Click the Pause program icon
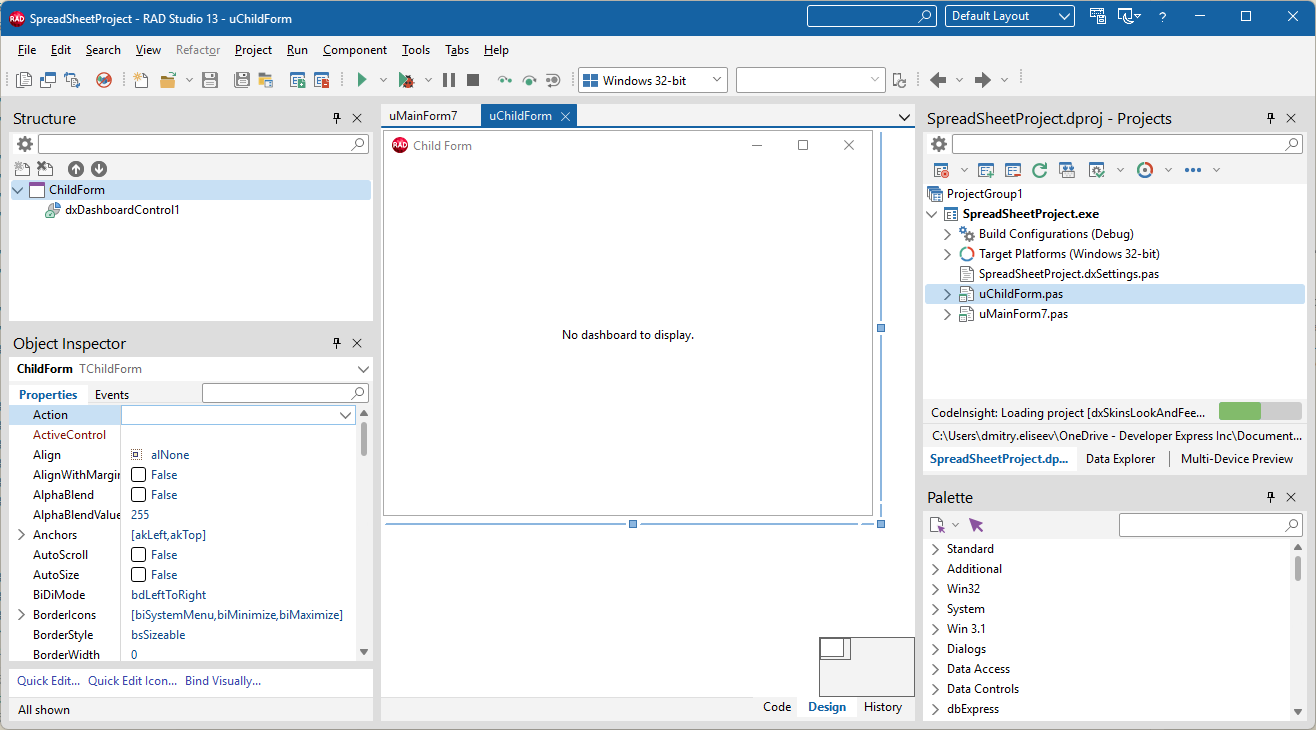This screenshot has width=1316, height=730. [449, 80]
